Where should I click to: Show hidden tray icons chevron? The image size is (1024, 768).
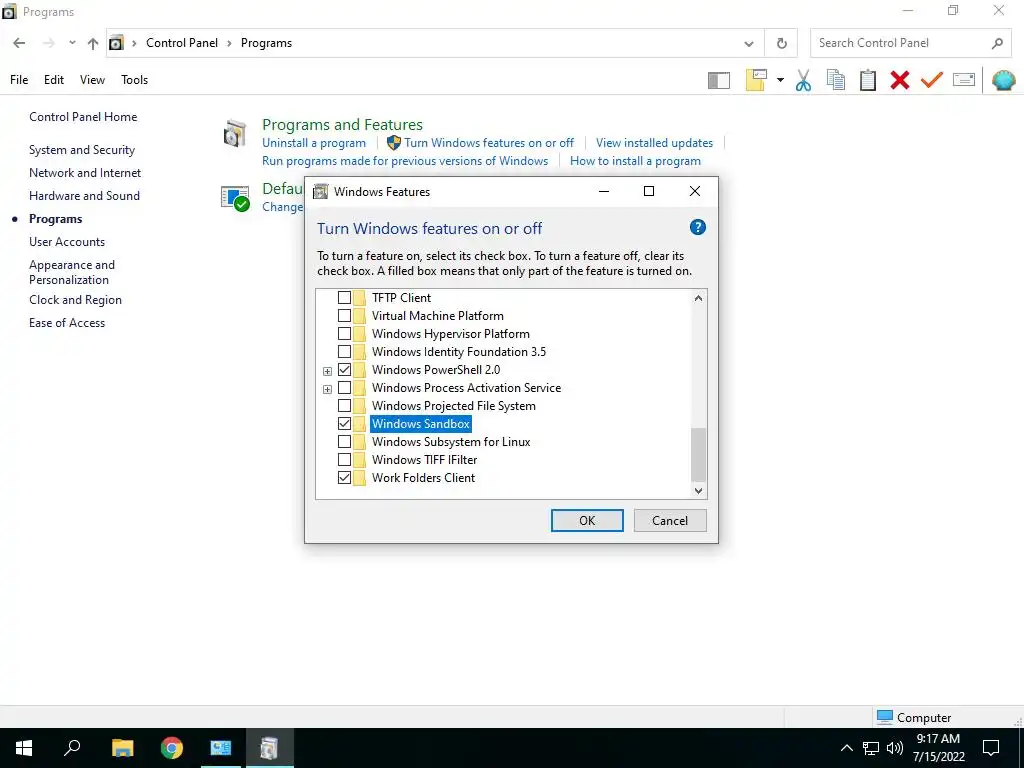pos(846,748)
